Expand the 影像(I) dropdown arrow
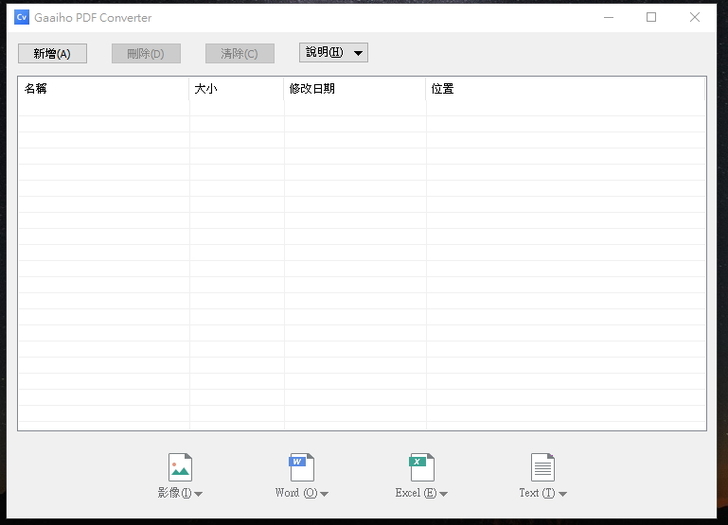 (x=198, y=494)
